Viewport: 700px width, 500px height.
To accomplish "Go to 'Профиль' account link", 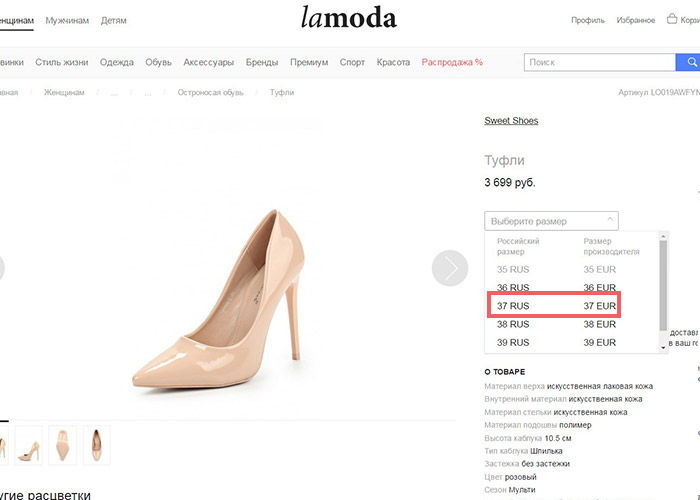I will [x=588, y=20].
